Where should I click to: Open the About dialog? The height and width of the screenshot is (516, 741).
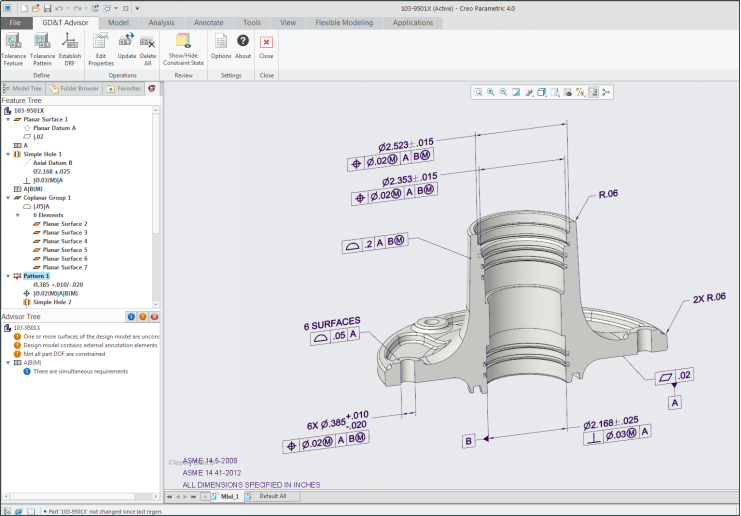(x=243, y=46)
